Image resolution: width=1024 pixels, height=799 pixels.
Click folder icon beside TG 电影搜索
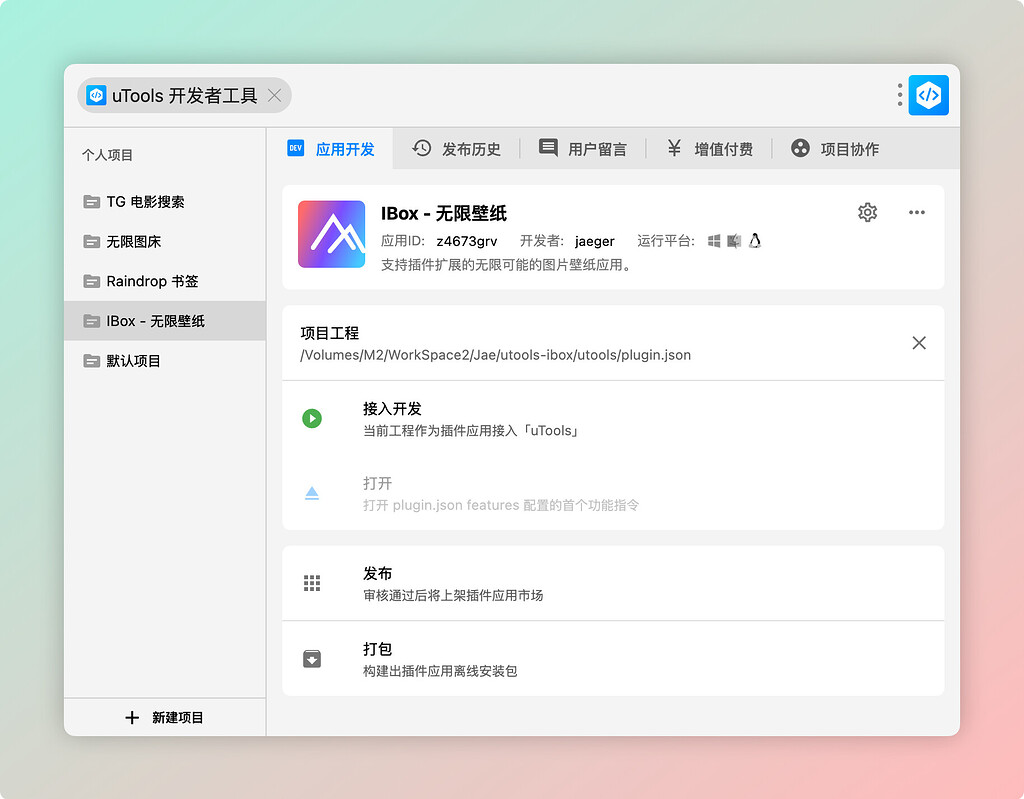pyautogui.click(x=91, y=202)
